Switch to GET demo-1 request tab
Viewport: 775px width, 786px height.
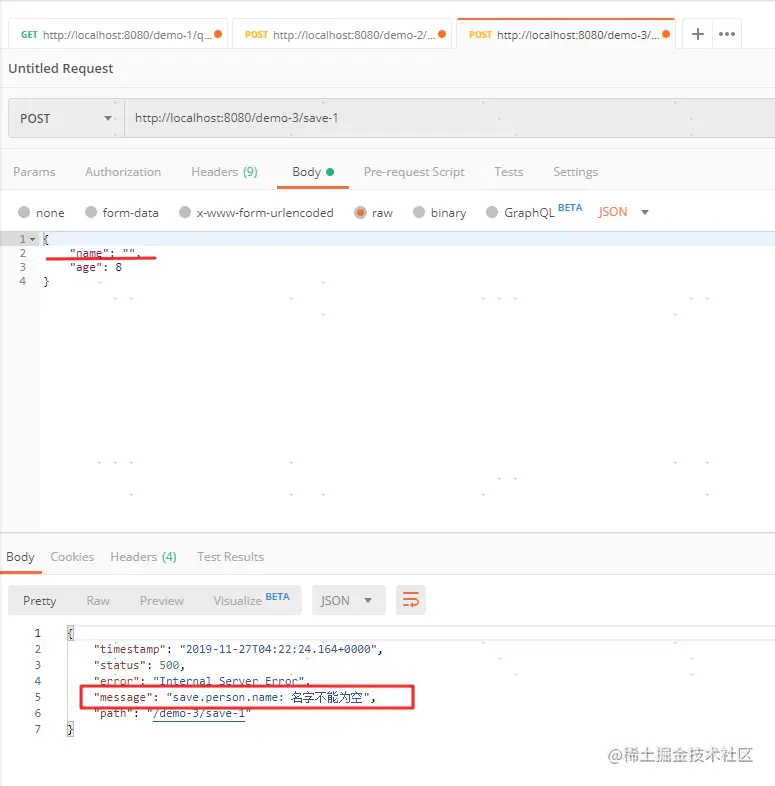coord(118,34)
